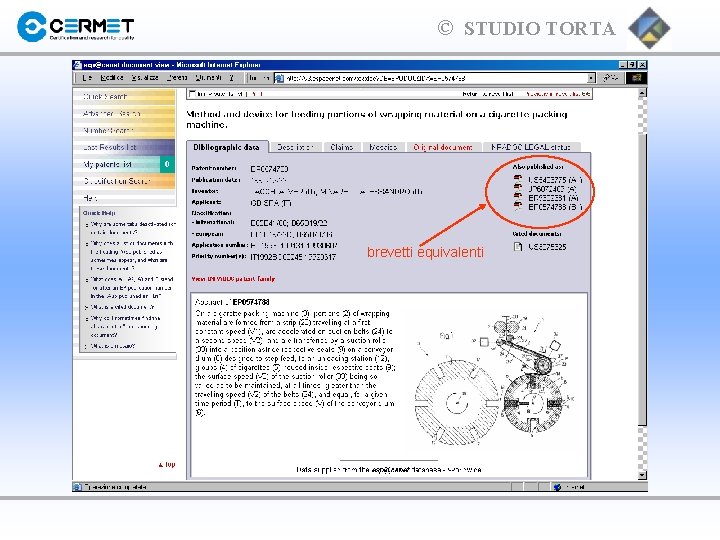Click the Internet Explorer logo throbber
The height and width of the screenshot is (540, 720).
pyautogui.click(x=636, y=78)
